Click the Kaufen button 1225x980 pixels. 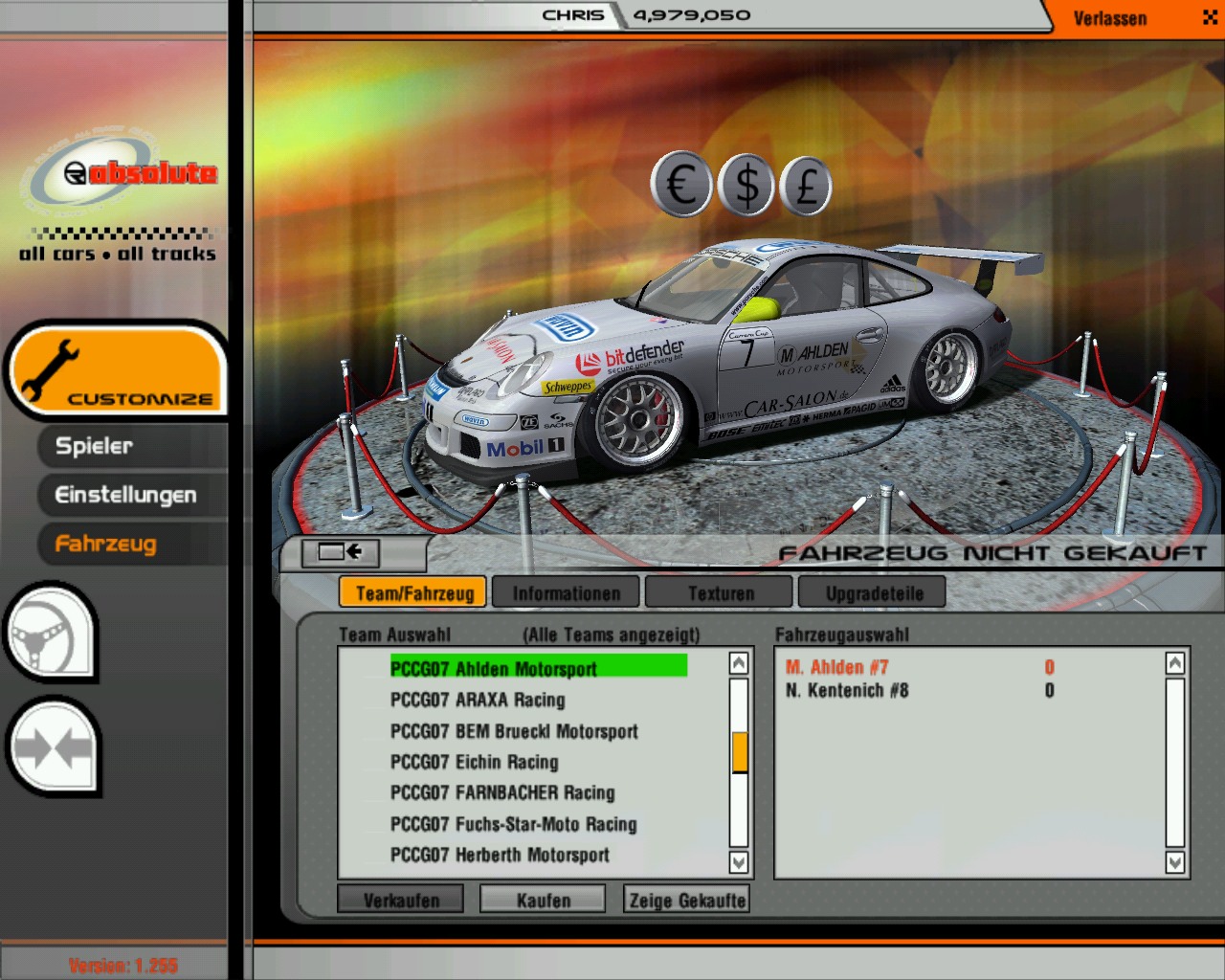[543, 900]
